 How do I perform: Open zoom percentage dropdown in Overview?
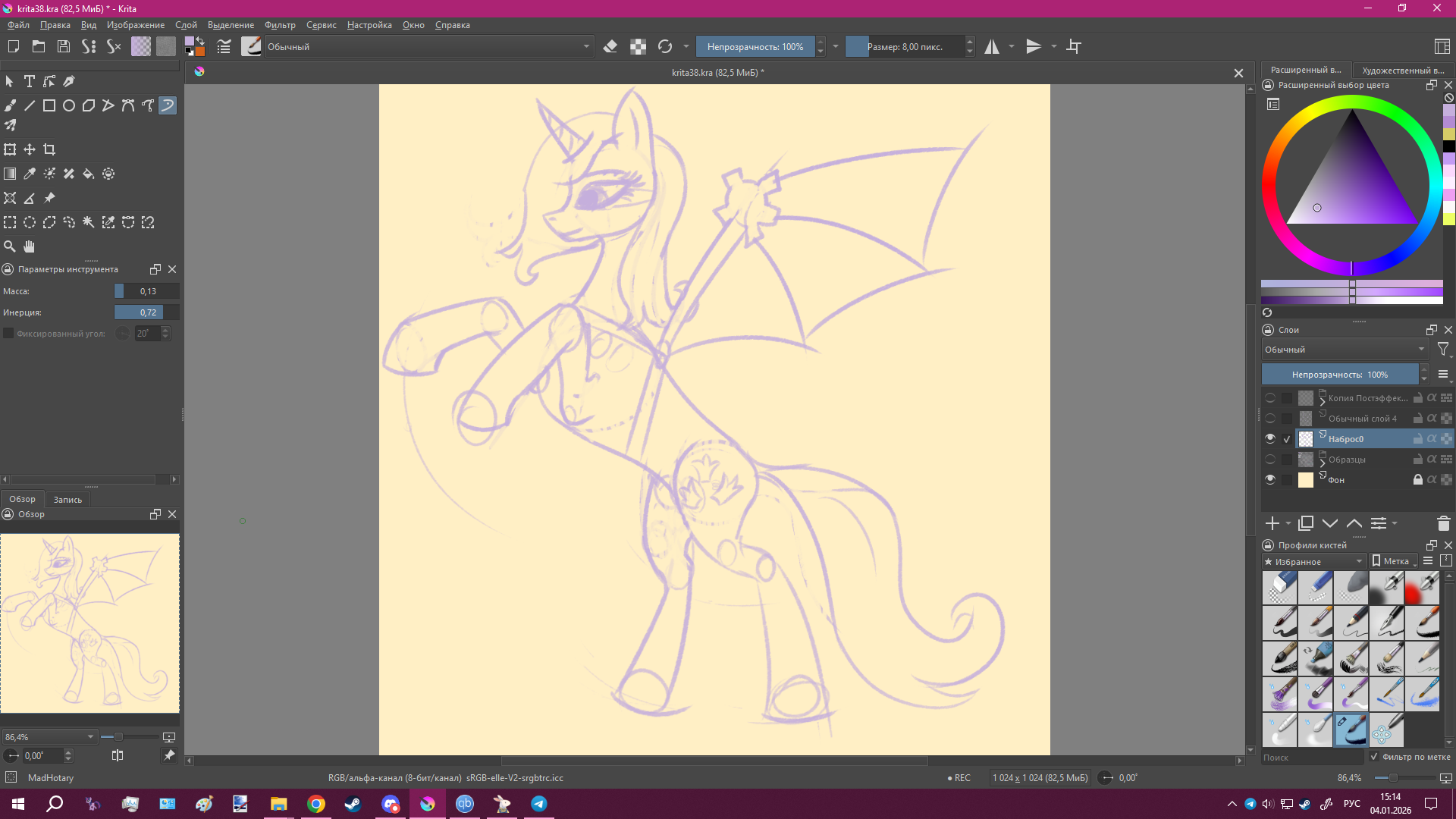pos(90,736)
